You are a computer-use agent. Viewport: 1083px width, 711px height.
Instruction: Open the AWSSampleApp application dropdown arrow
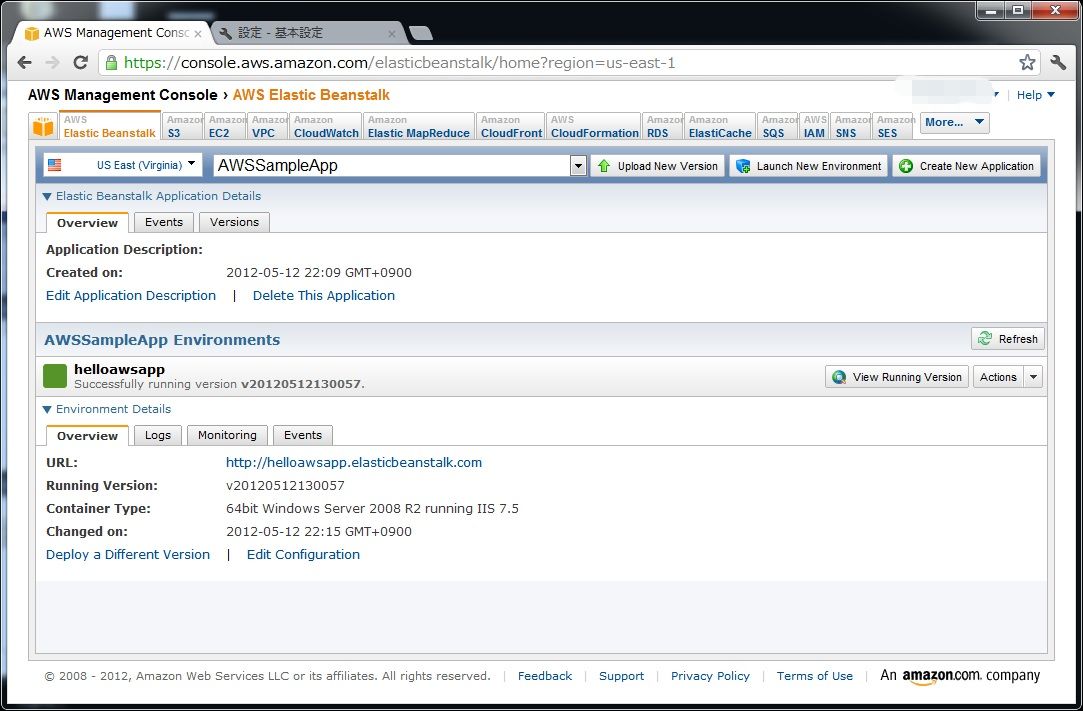point(579,166)
